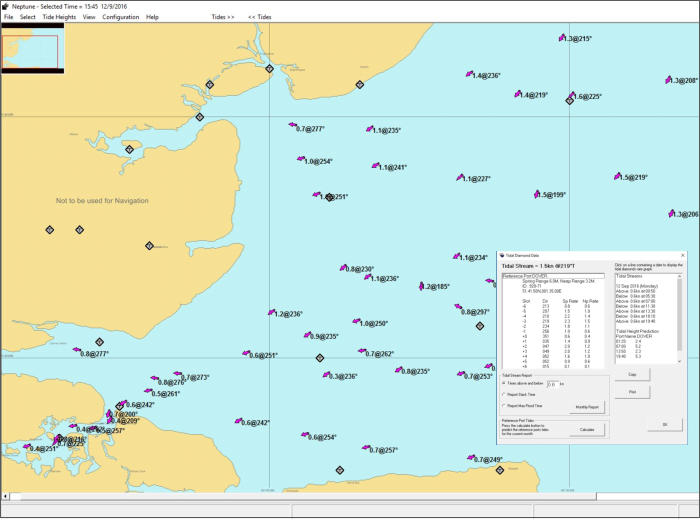Open the Select menu
Screen dimensions: 700x520
coord(27,17)
